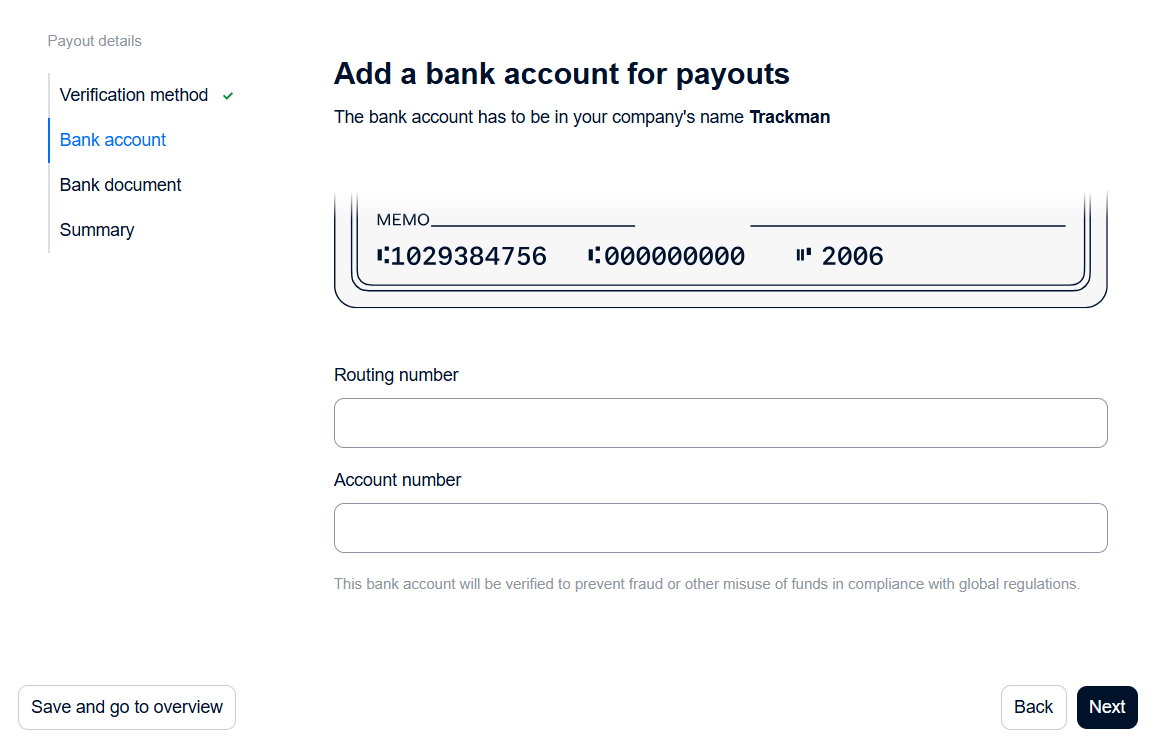Click the Routing number field label
This screenshot has width=1157, height=738.
pos(396,375)
